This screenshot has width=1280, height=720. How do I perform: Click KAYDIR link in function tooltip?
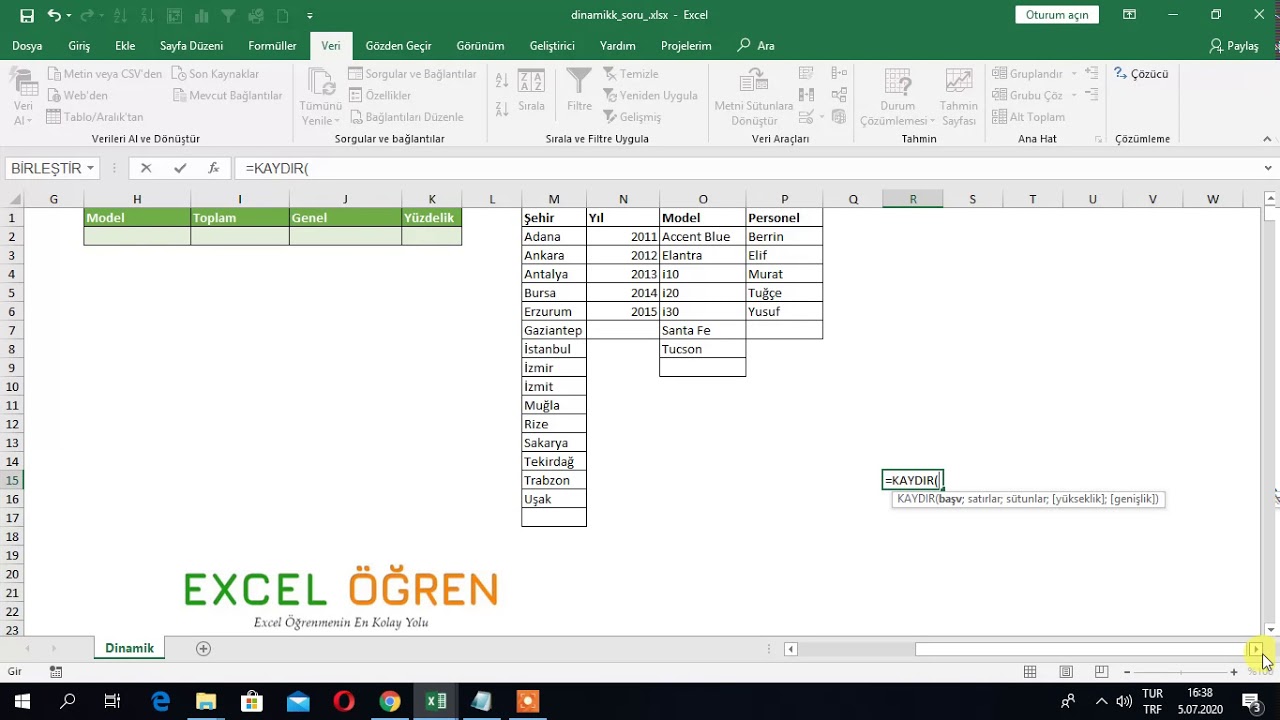point(914,498)
